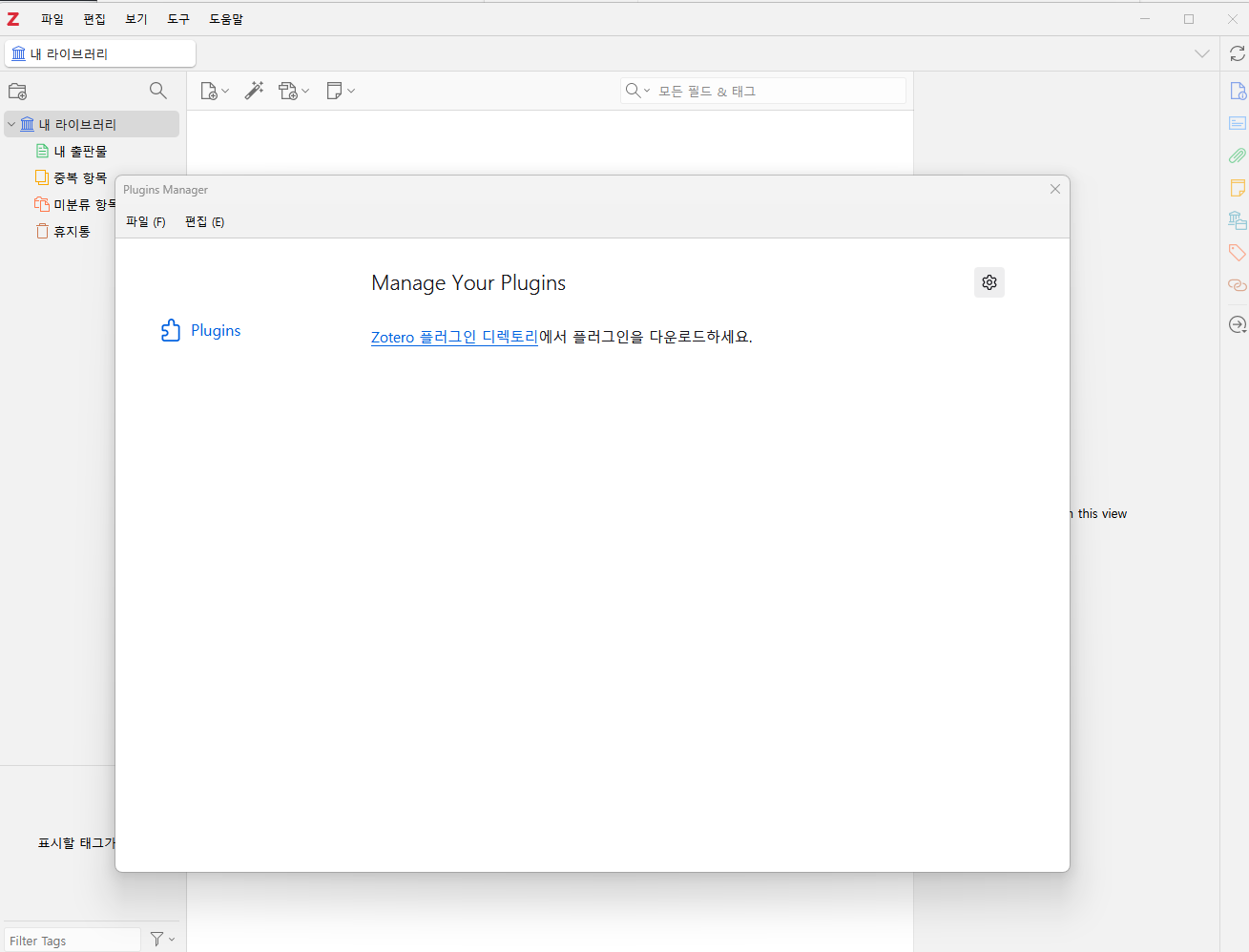
Task: Open the tab list dropdown chevron
Action: click(x=1202, y=53)
